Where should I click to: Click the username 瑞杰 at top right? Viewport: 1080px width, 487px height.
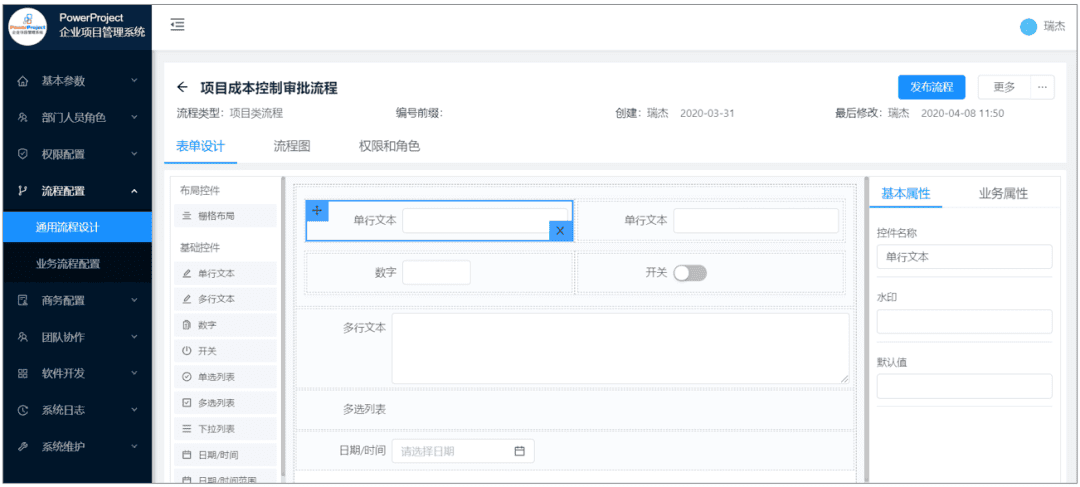1054,27
